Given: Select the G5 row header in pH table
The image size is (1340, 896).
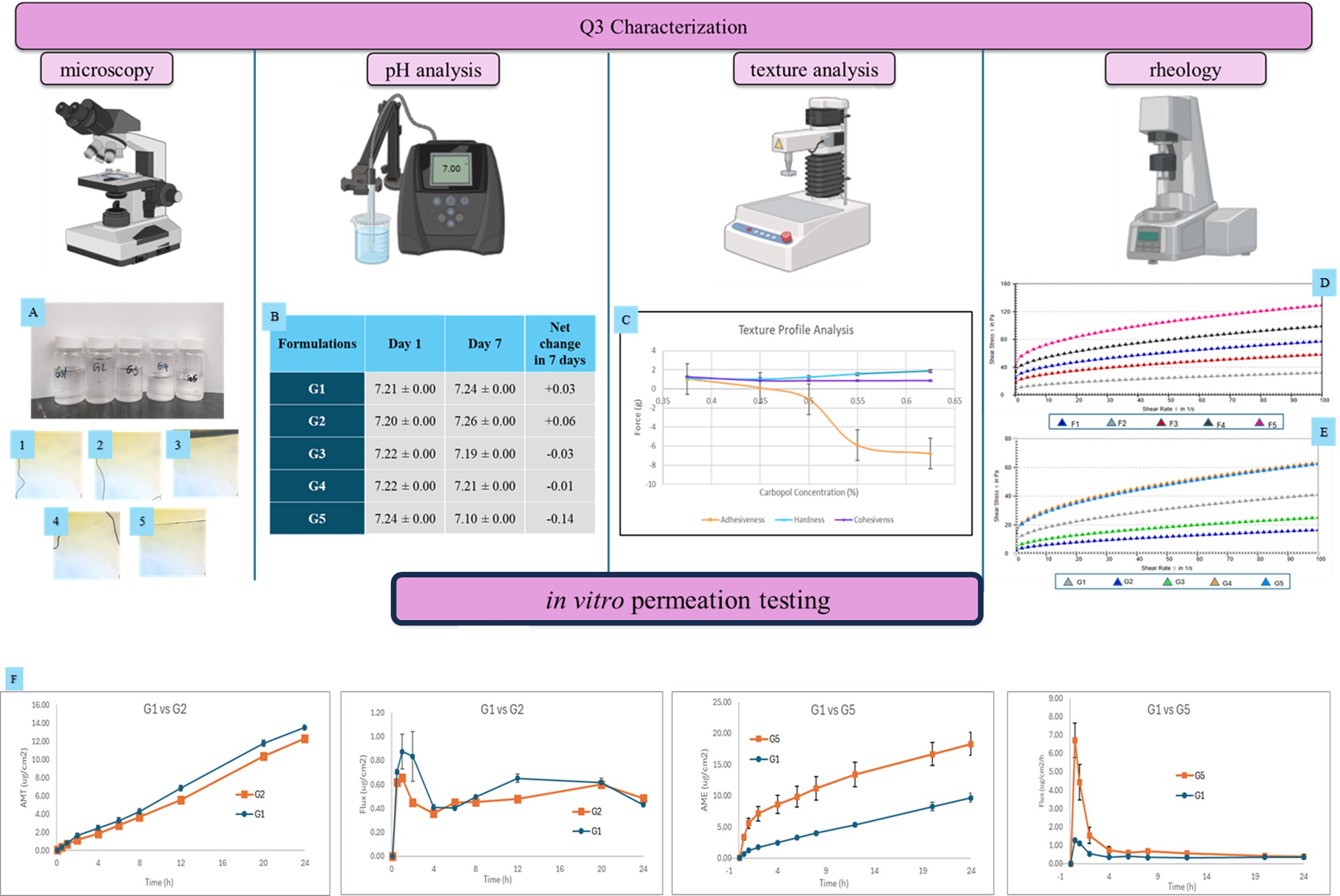Looking at the screenshot, I should [317, 518].
